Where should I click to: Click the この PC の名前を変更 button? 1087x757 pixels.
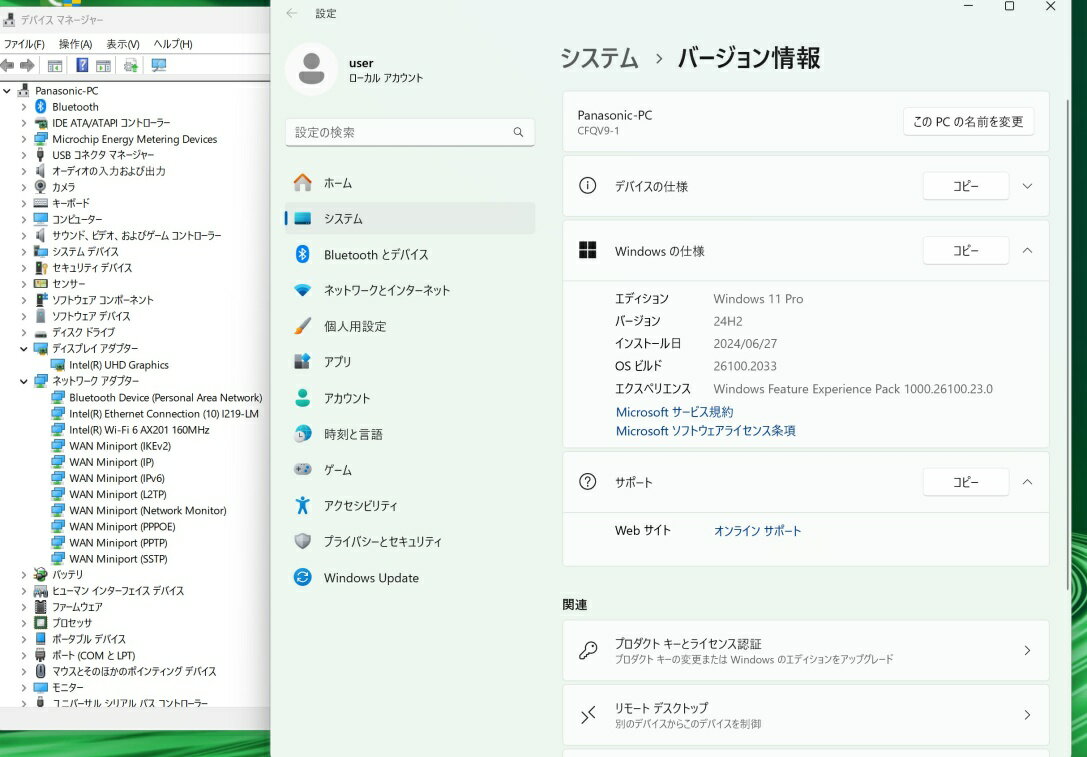(x=967, y=122)
